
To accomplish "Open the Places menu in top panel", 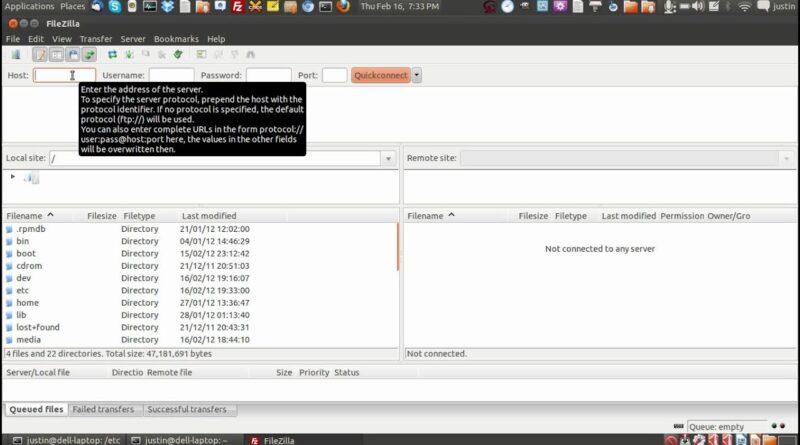I will point(72,7).
